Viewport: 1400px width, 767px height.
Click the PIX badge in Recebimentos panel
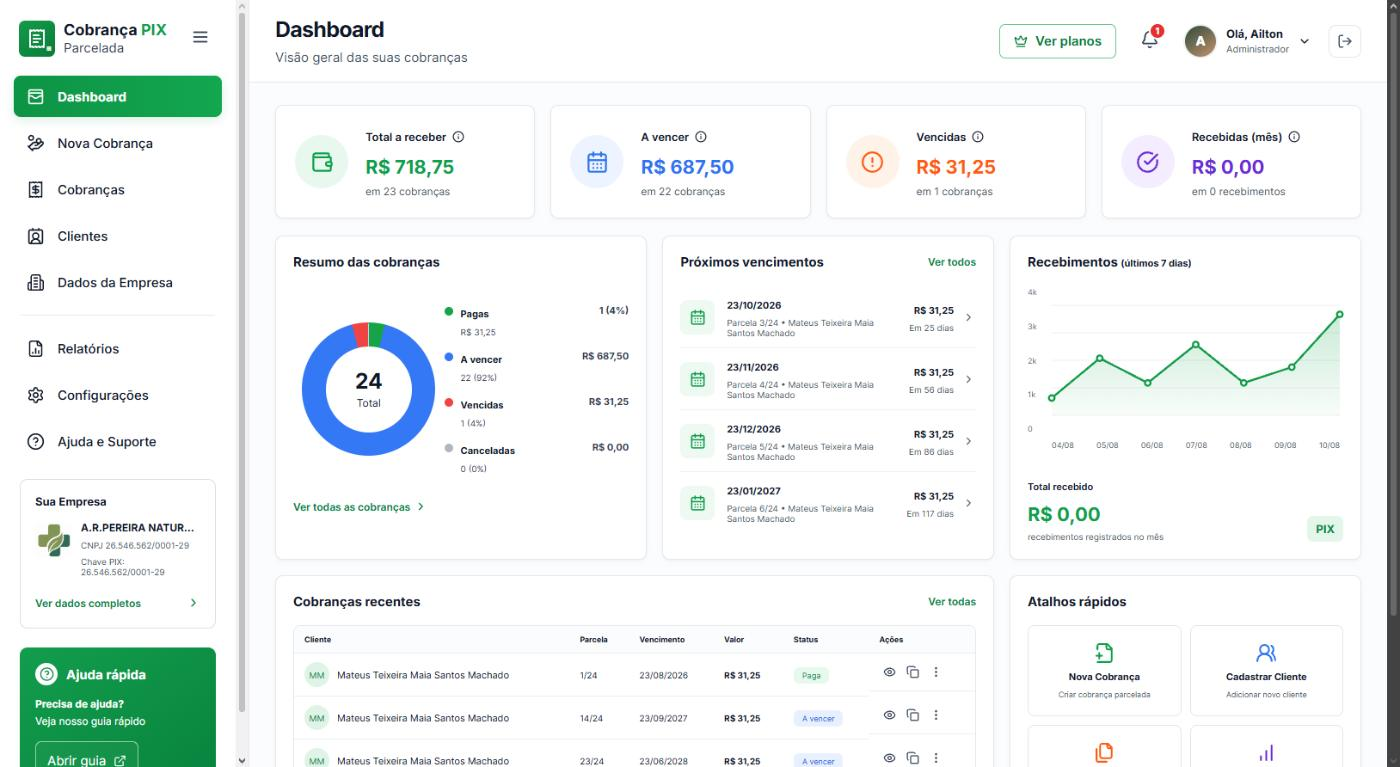click(1324, 529)
